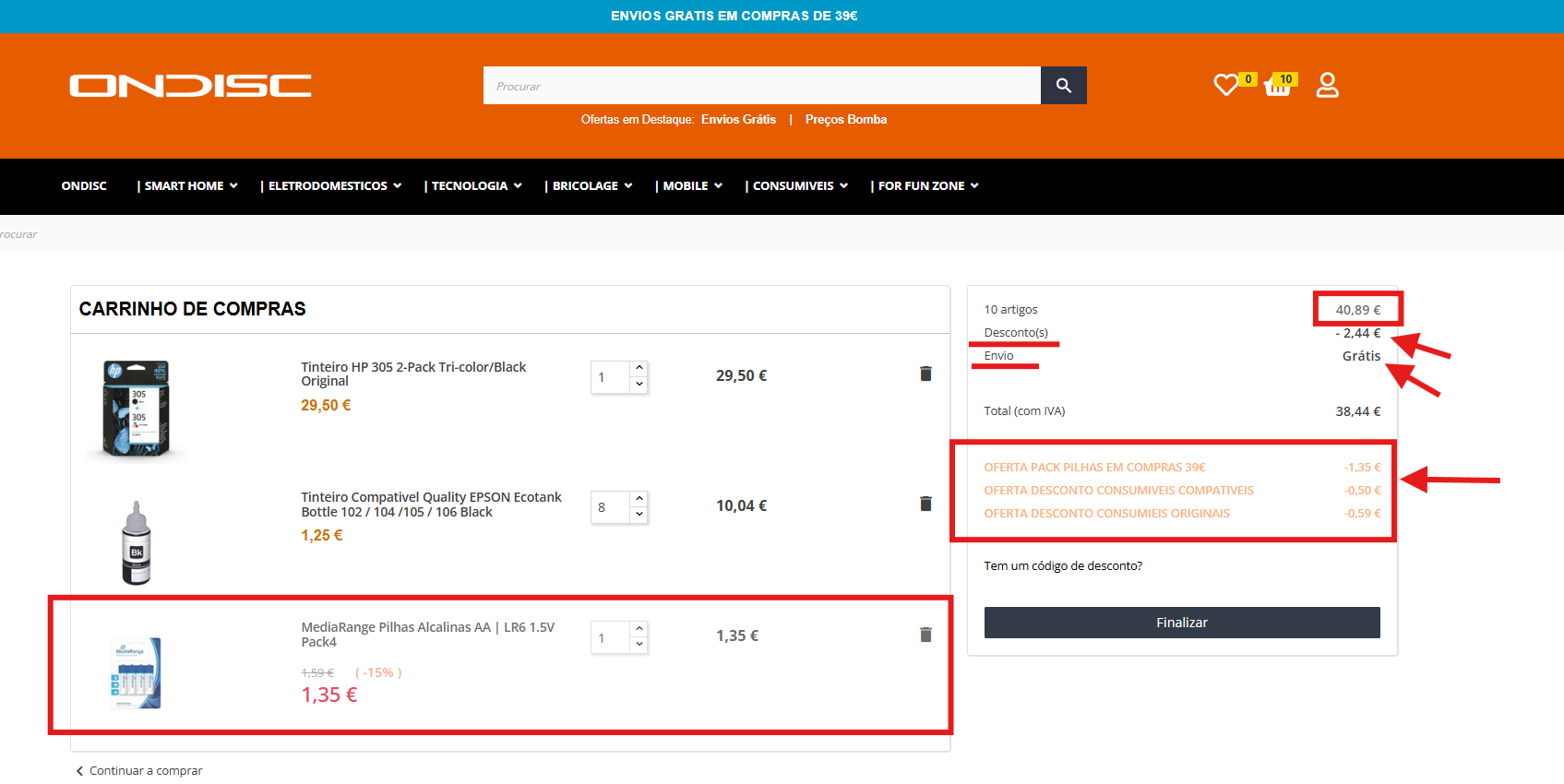Decrease quantity of Tinteiro HP 305
Screen dimensions: 1564x784
639,385
